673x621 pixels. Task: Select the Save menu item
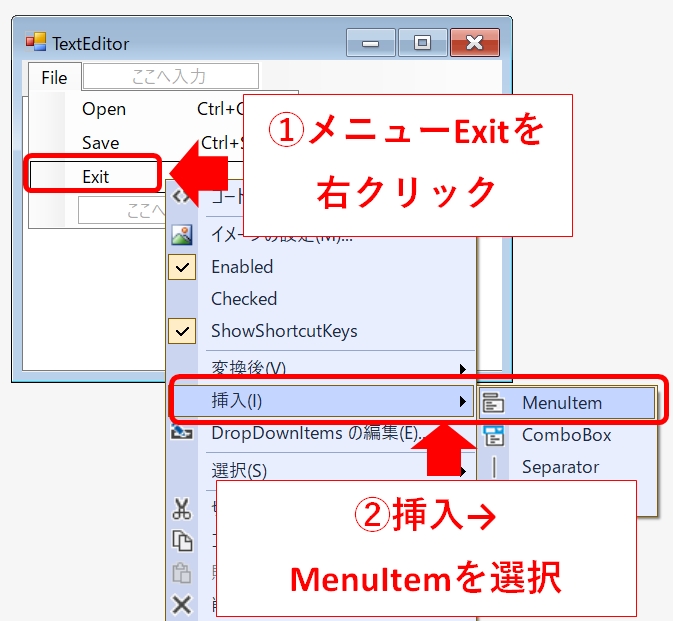coord(100,142)
